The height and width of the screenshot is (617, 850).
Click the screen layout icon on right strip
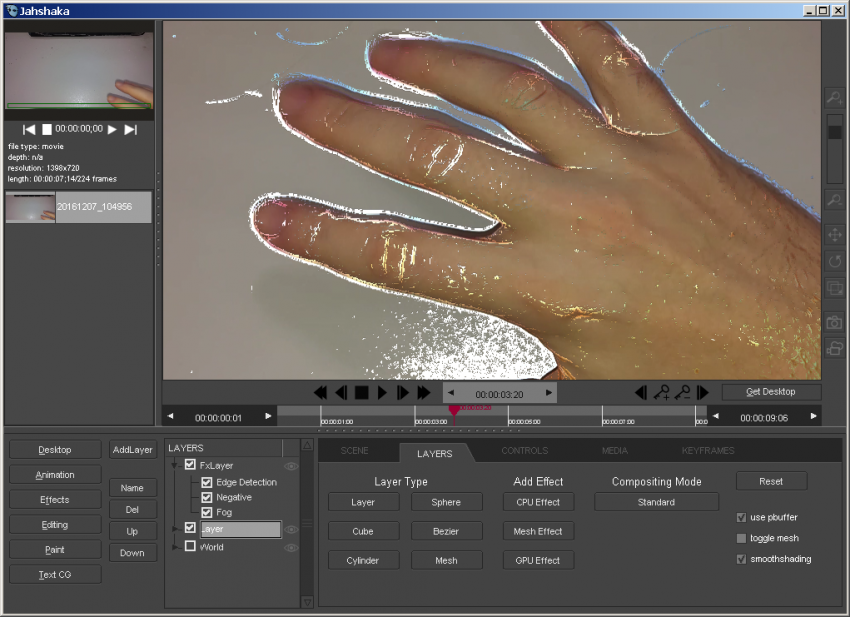click(834, 287)
